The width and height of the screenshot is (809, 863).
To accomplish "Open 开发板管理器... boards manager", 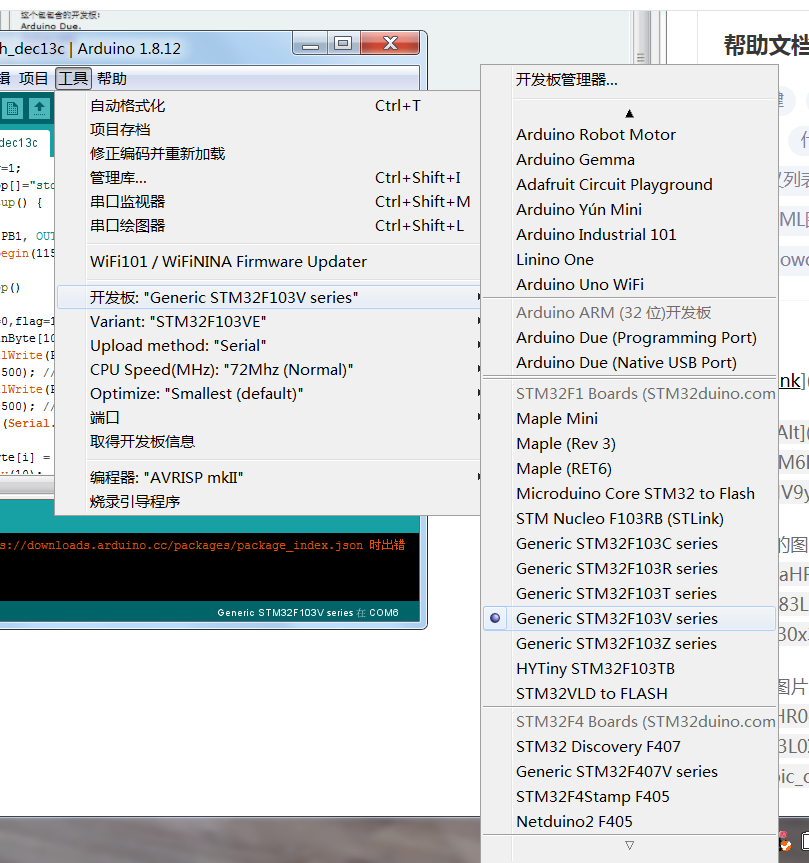I will point(629,80).
